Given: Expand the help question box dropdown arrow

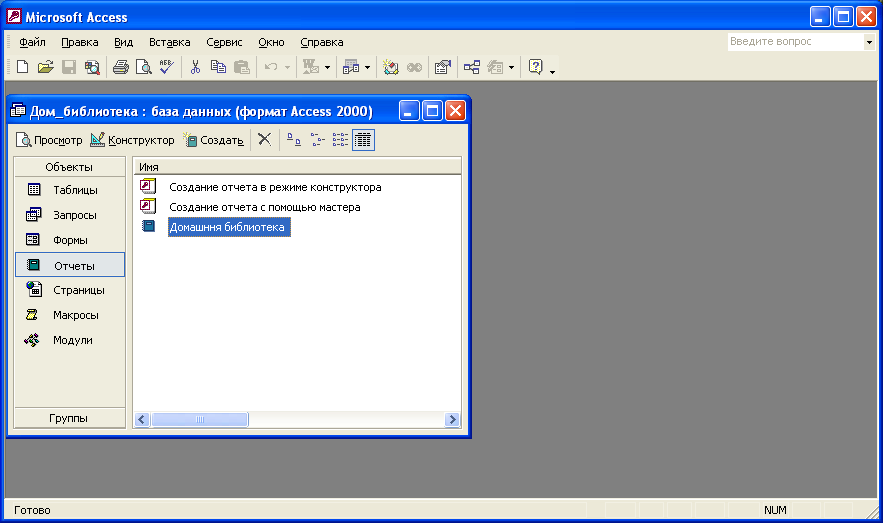Looking at the screenshot, I should [869, 42].
